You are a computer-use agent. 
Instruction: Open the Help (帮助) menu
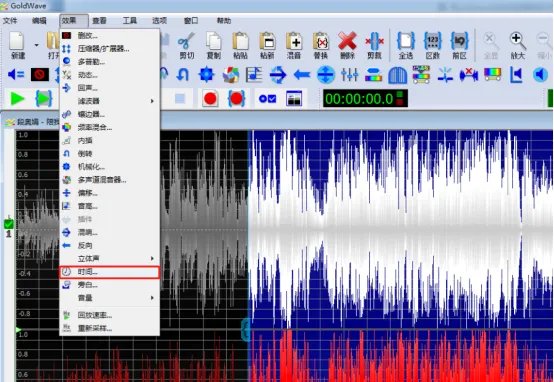click(x=224, y=21)
